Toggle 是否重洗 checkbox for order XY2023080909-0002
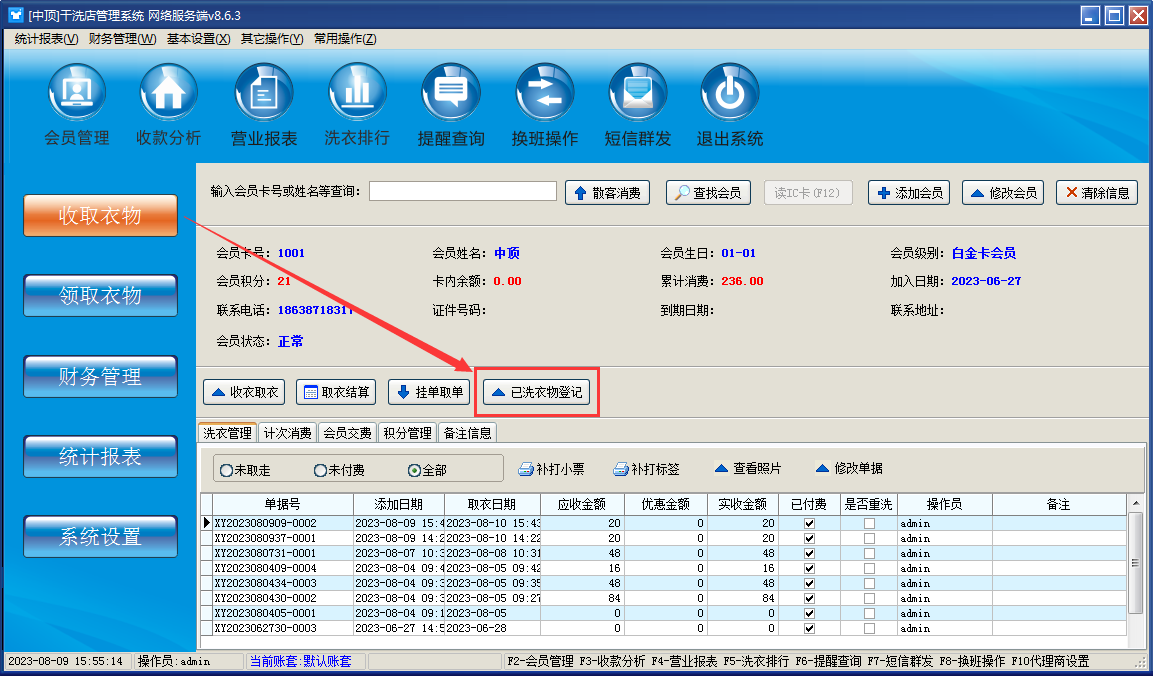 [869, 523]
